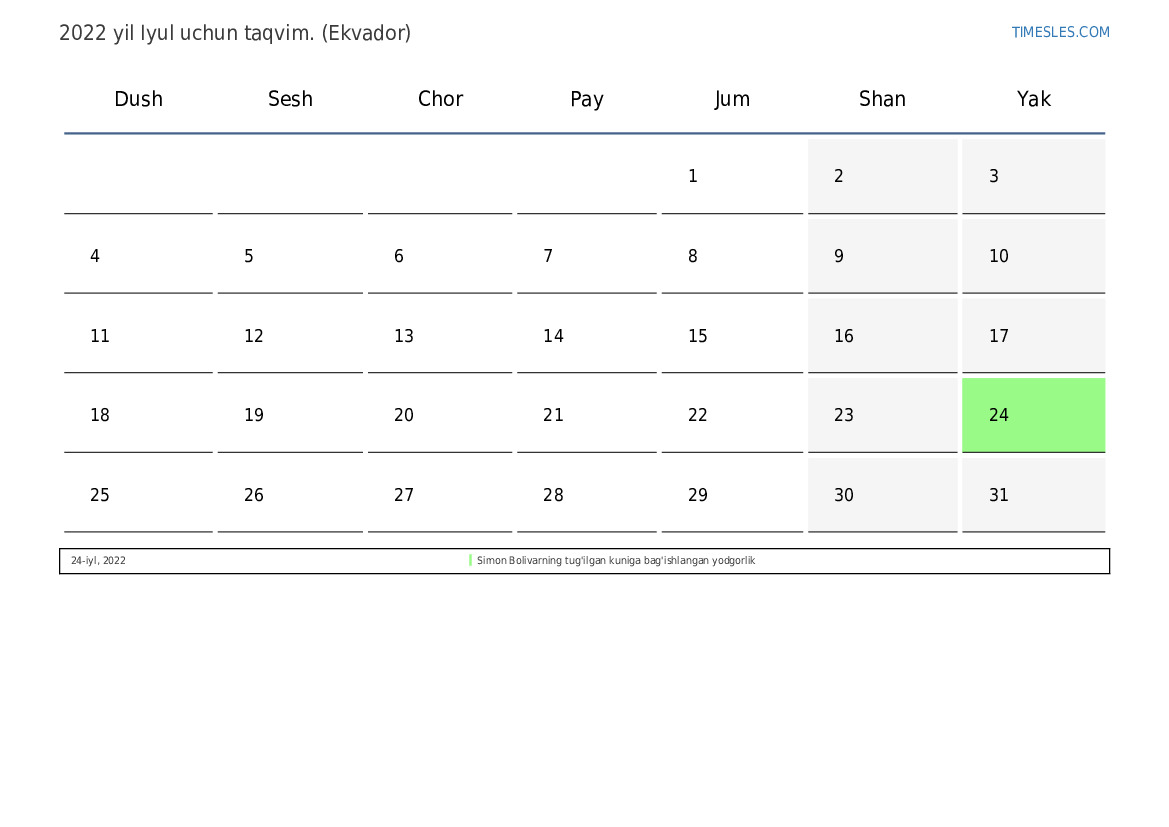
Task: Select Saturday July 2 cell
Action: click(x=882, y=177)
